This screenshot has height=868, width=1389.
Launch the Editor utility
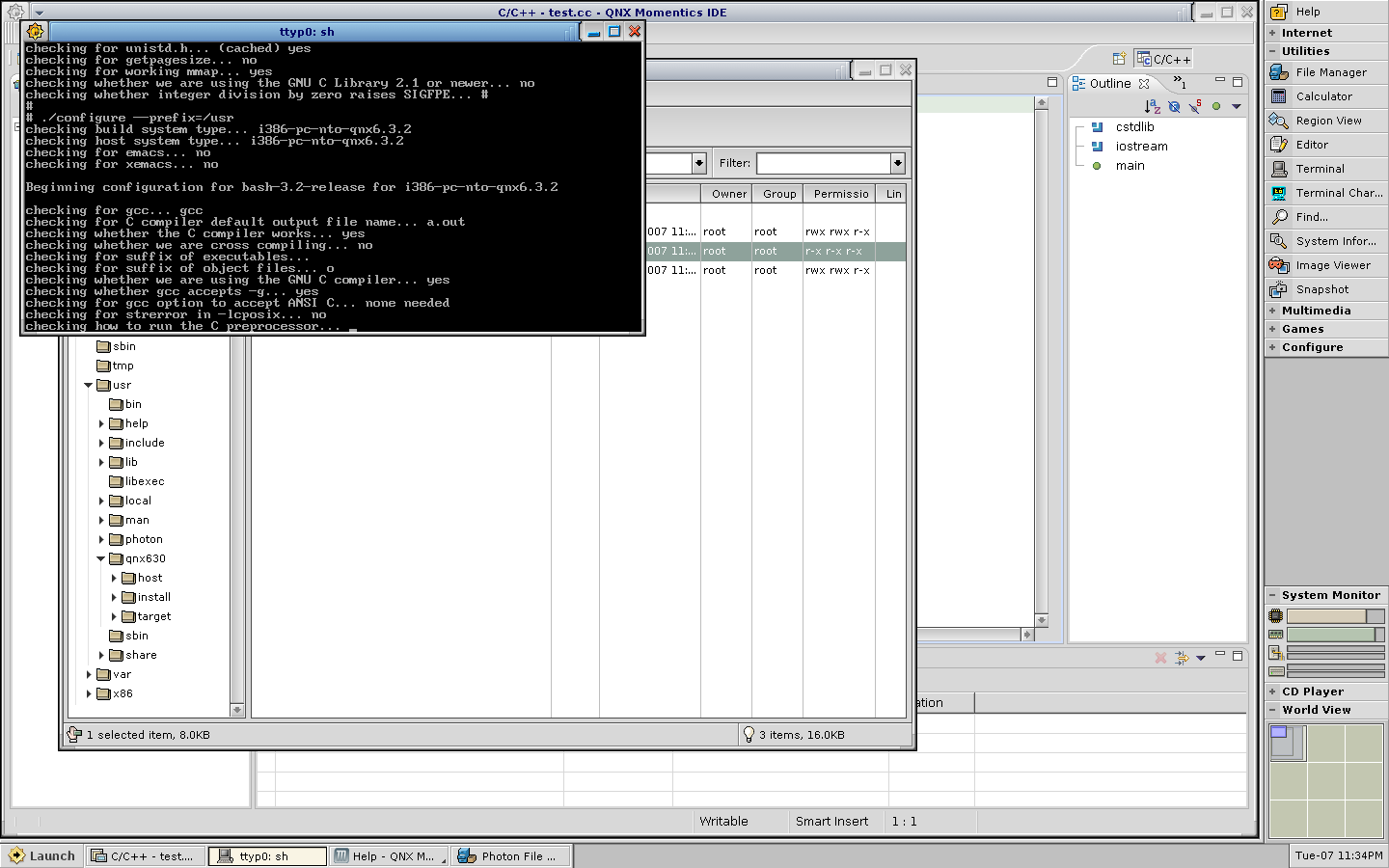[1326, 145]
